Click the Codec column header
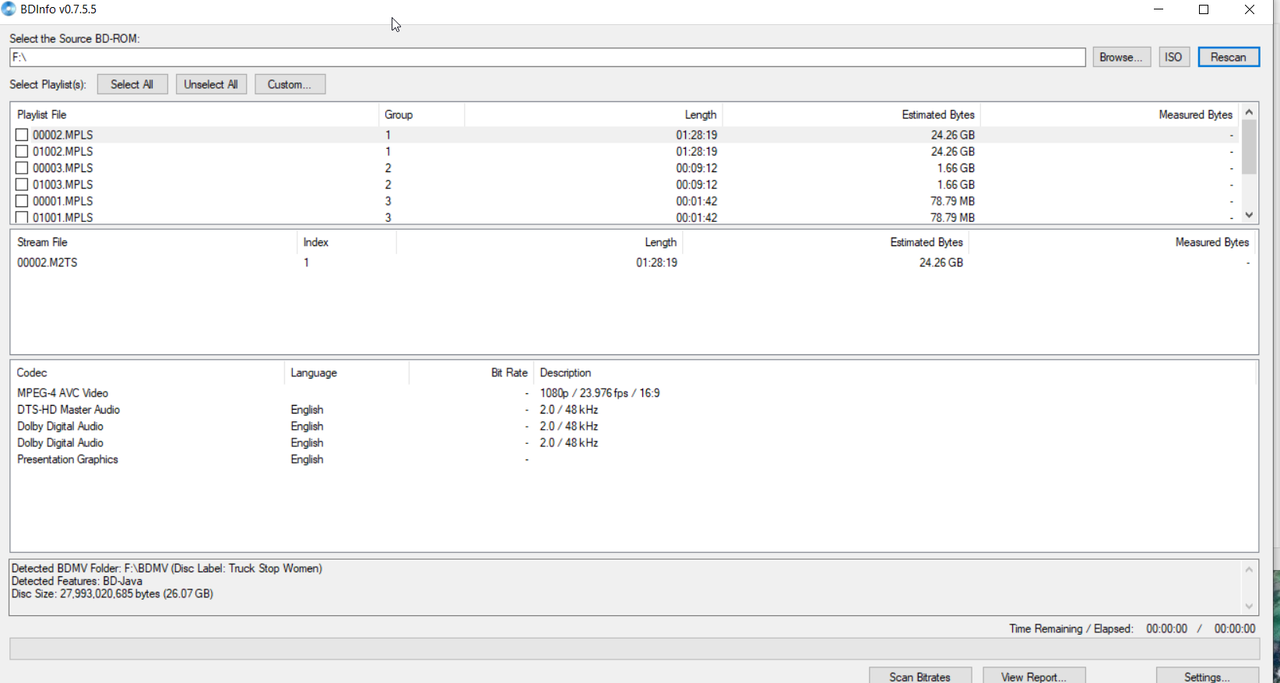This screenshot has width=1280, height=683. [147, 373]
